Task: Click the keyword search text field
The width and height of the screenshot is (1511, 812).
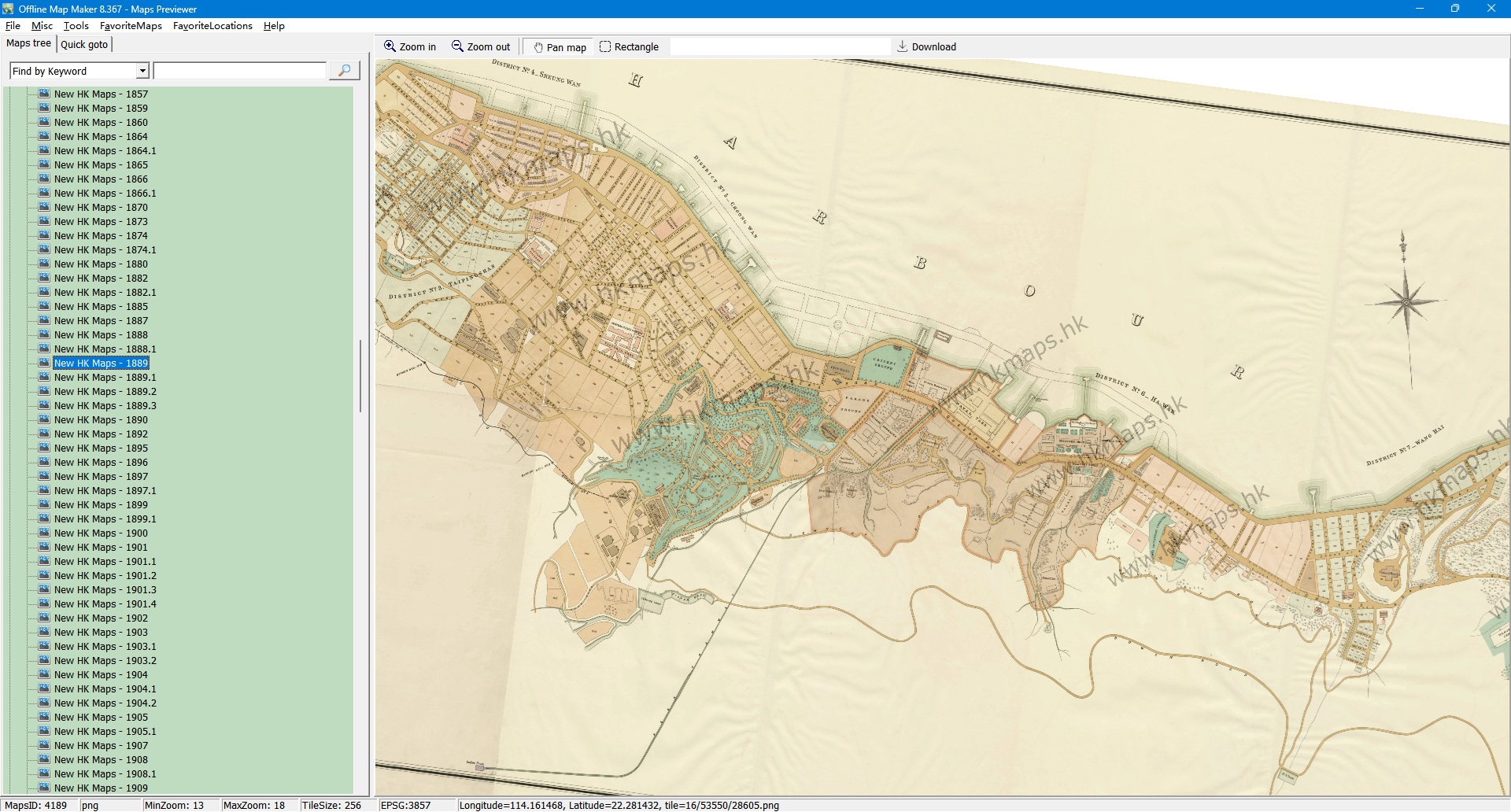Action: point(240,71)
